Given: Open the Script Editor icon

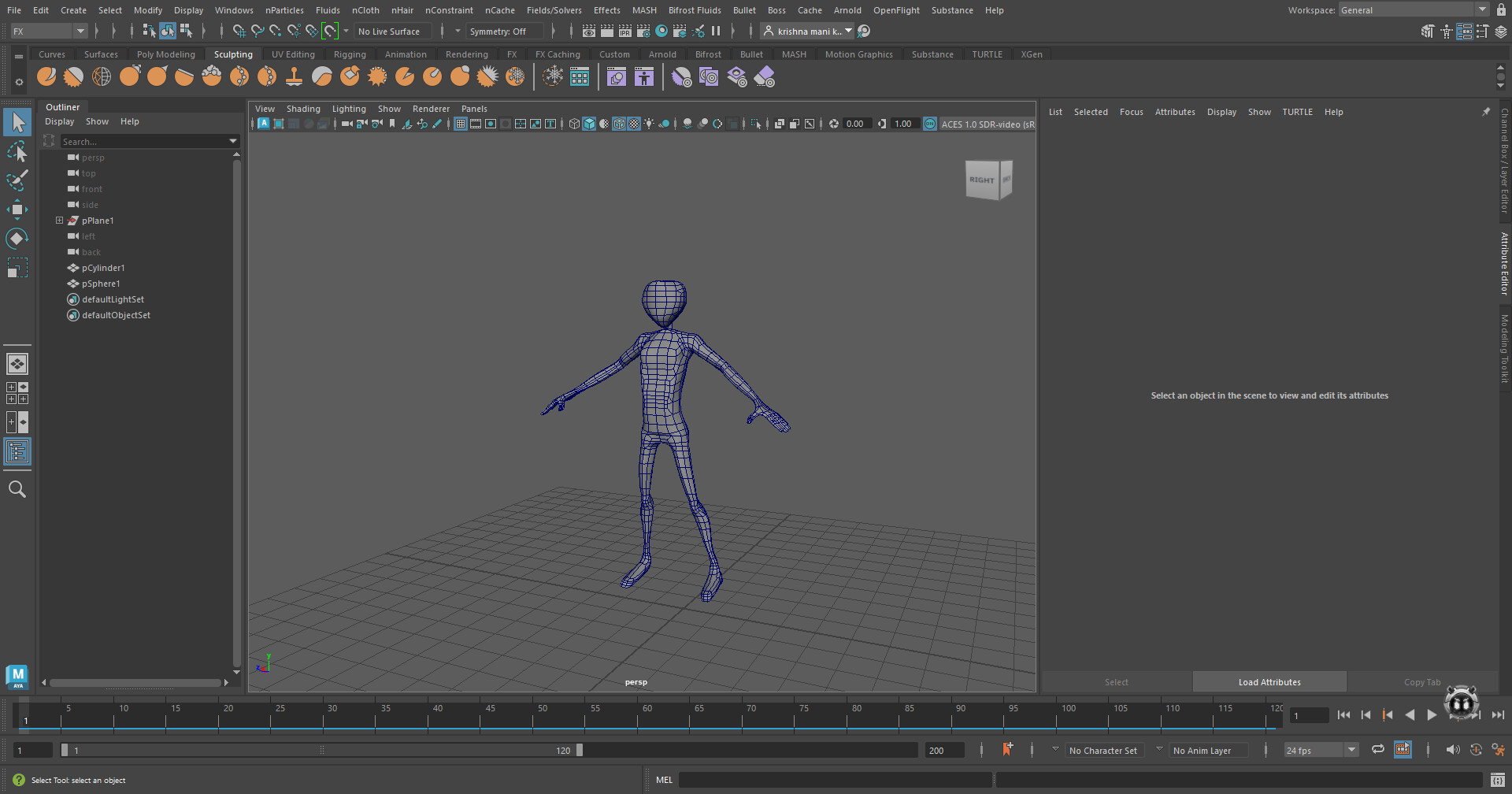Looking at the screenshot, I should (x=1496, y=780).
